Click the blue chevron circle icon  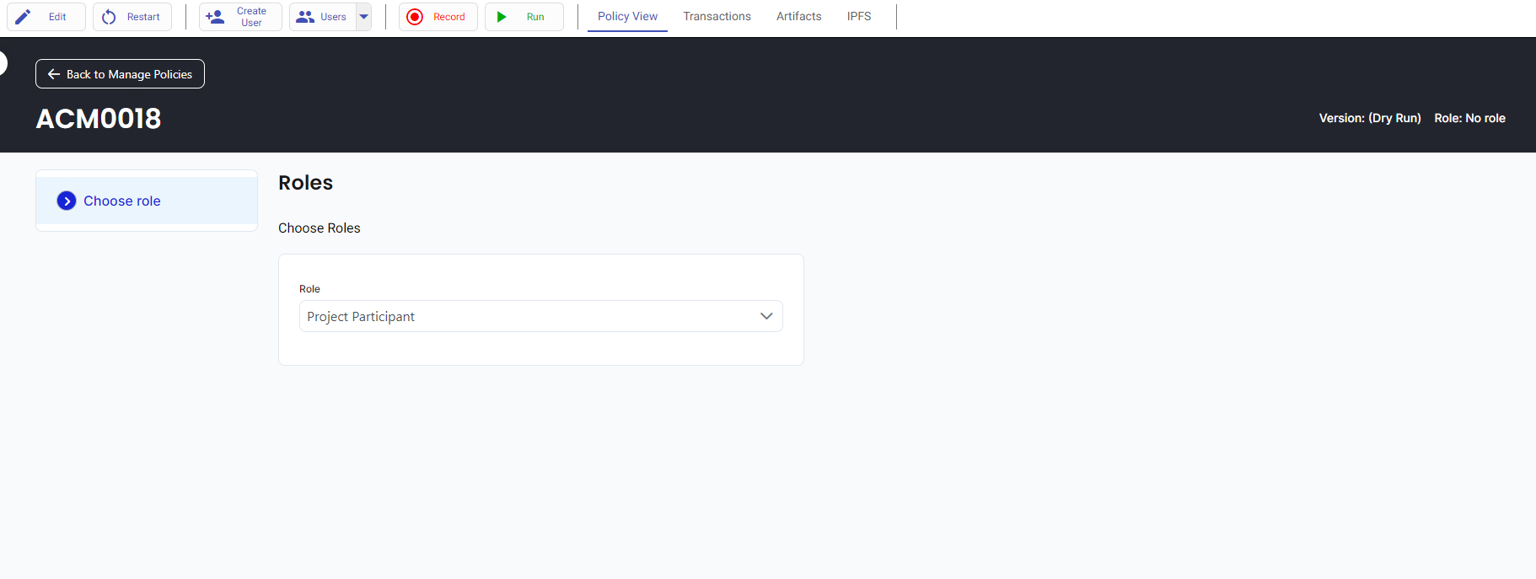(67, 201)
